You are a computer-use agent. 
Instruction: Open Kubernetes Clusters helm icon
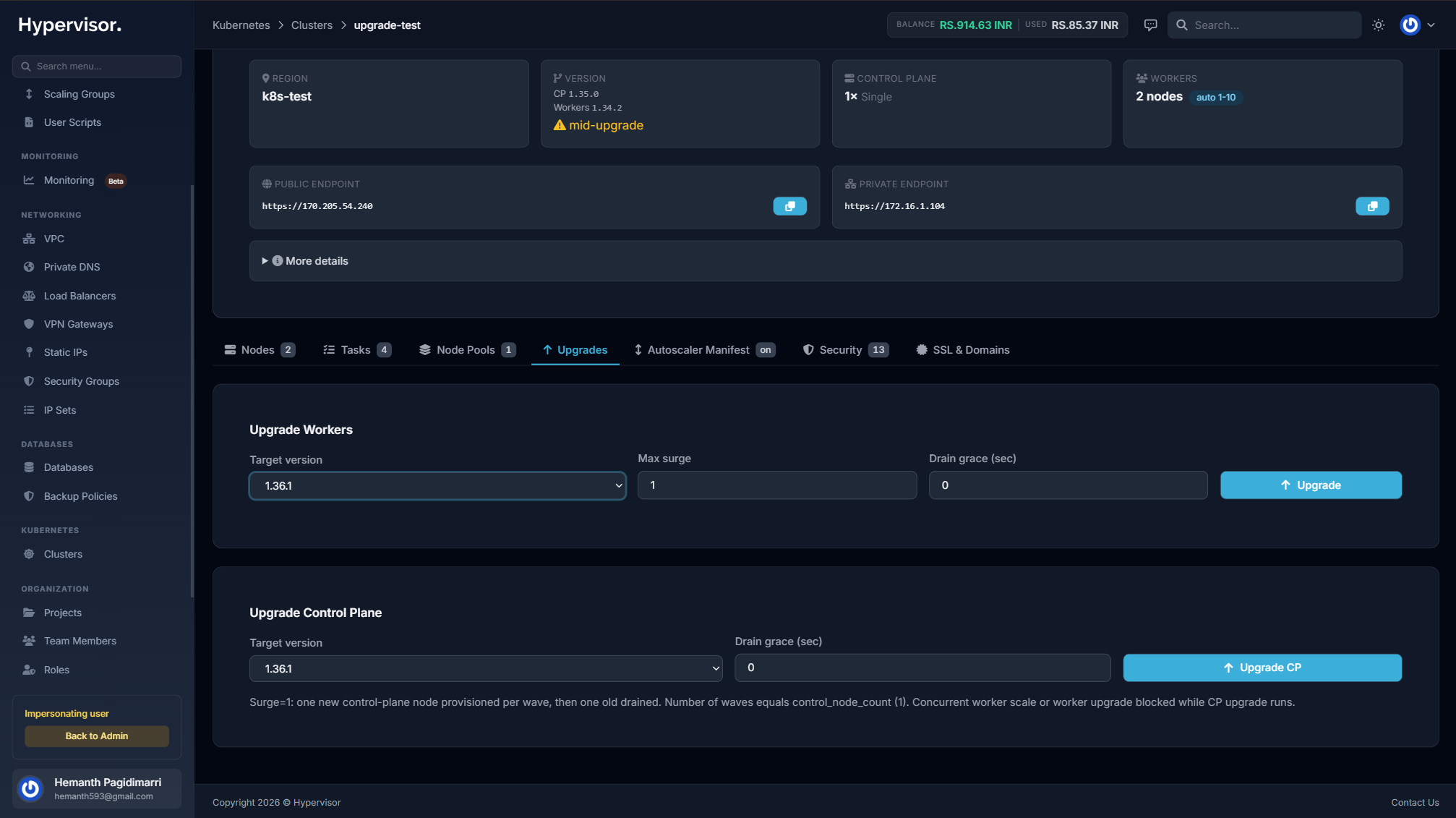[x=29, y=554]
